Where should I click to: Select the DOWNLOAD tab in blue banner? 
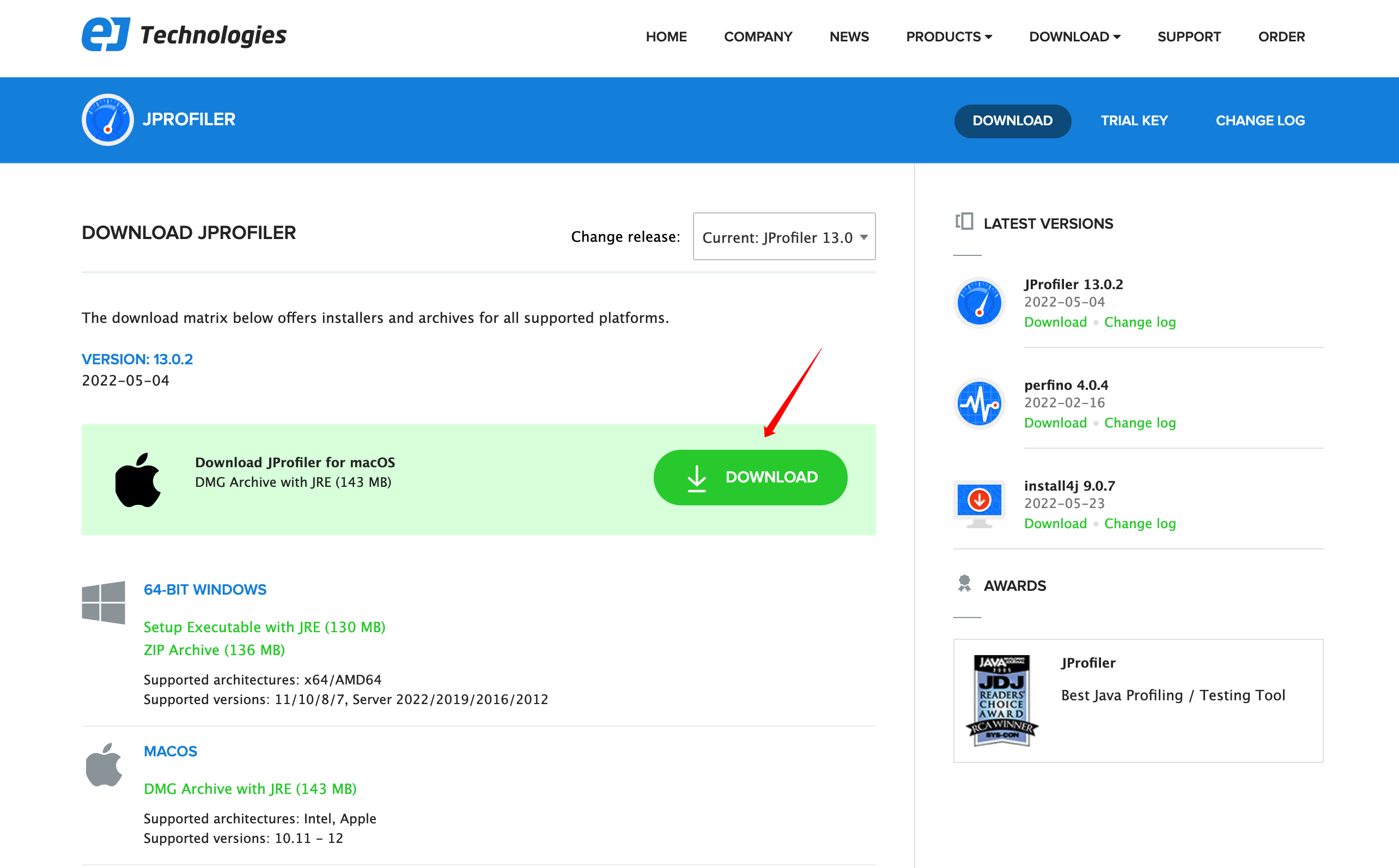click(x=1013, y=120)
